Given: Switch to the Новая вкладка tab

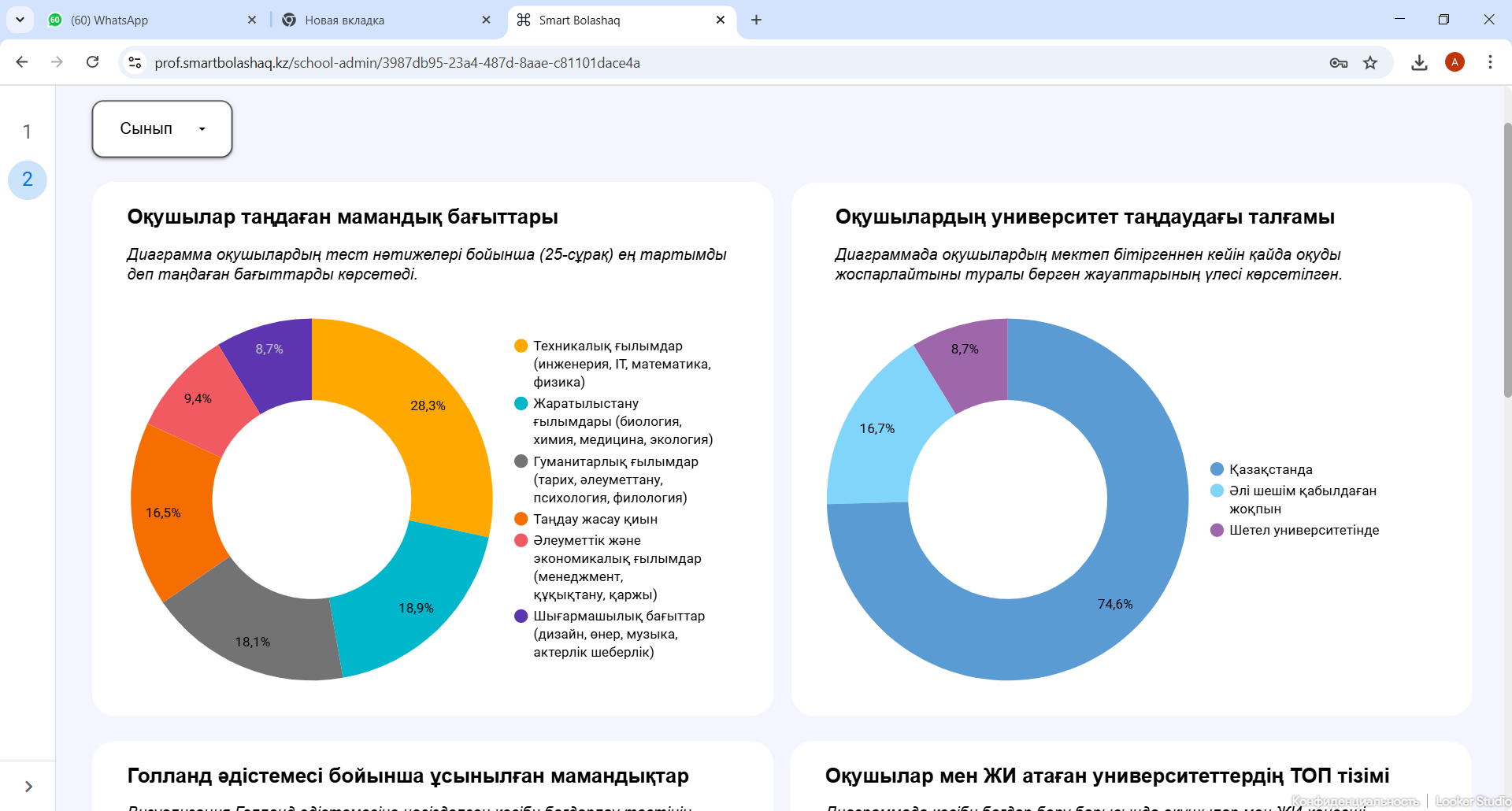Looking at the screenshot, I should [x=382, y=20].
